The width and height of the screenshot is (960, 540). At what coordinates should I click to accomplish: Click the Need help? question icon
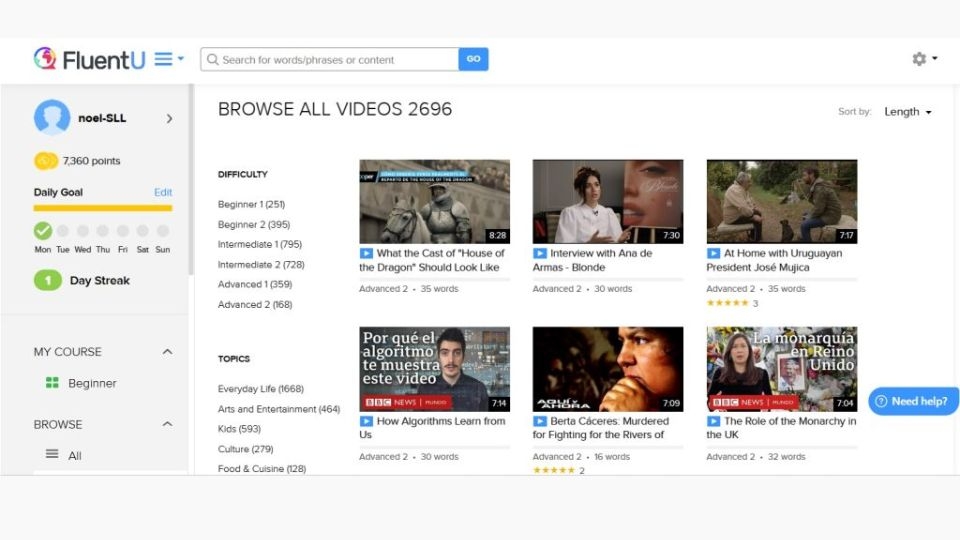(881, 401)
